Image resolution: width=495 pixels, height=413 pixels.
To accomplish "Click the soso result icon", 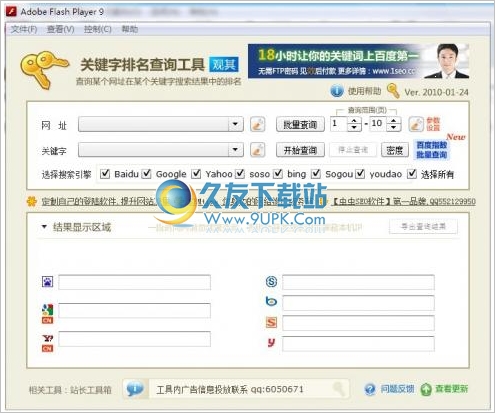I will pyautogui.click(x=271, y=282).
